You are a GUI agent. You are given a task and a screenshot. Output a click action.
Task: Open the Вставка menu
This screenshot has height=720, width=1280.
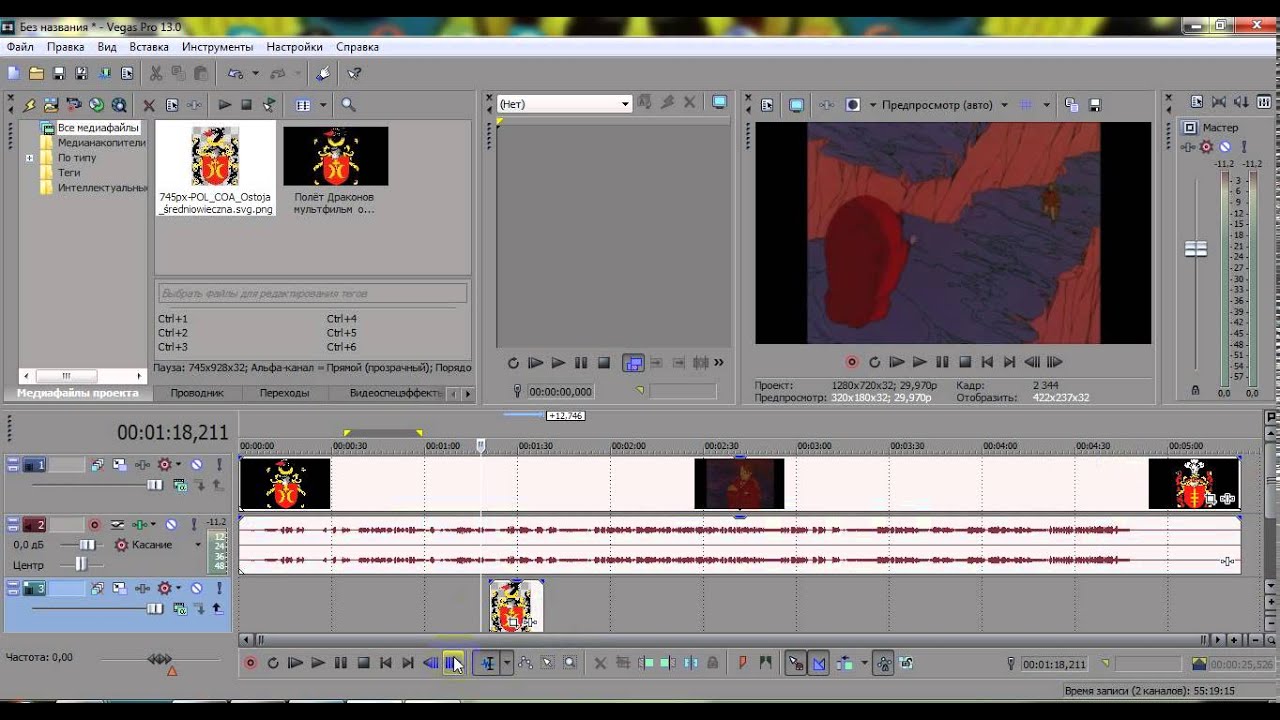pos(149,47)
